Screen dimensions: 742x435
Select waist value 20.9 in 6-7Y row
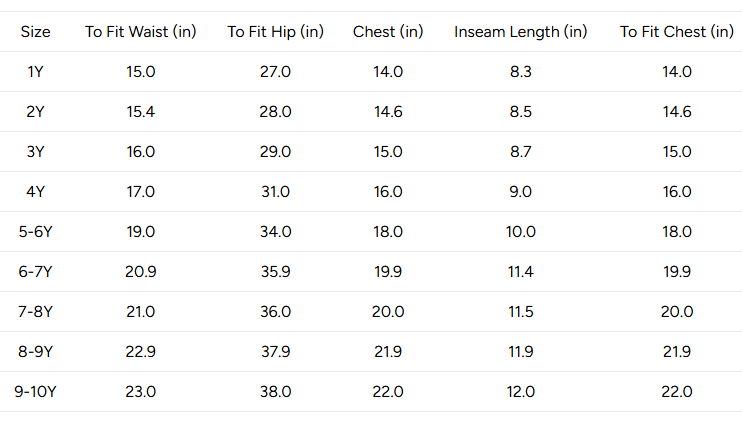click(141, 272)
